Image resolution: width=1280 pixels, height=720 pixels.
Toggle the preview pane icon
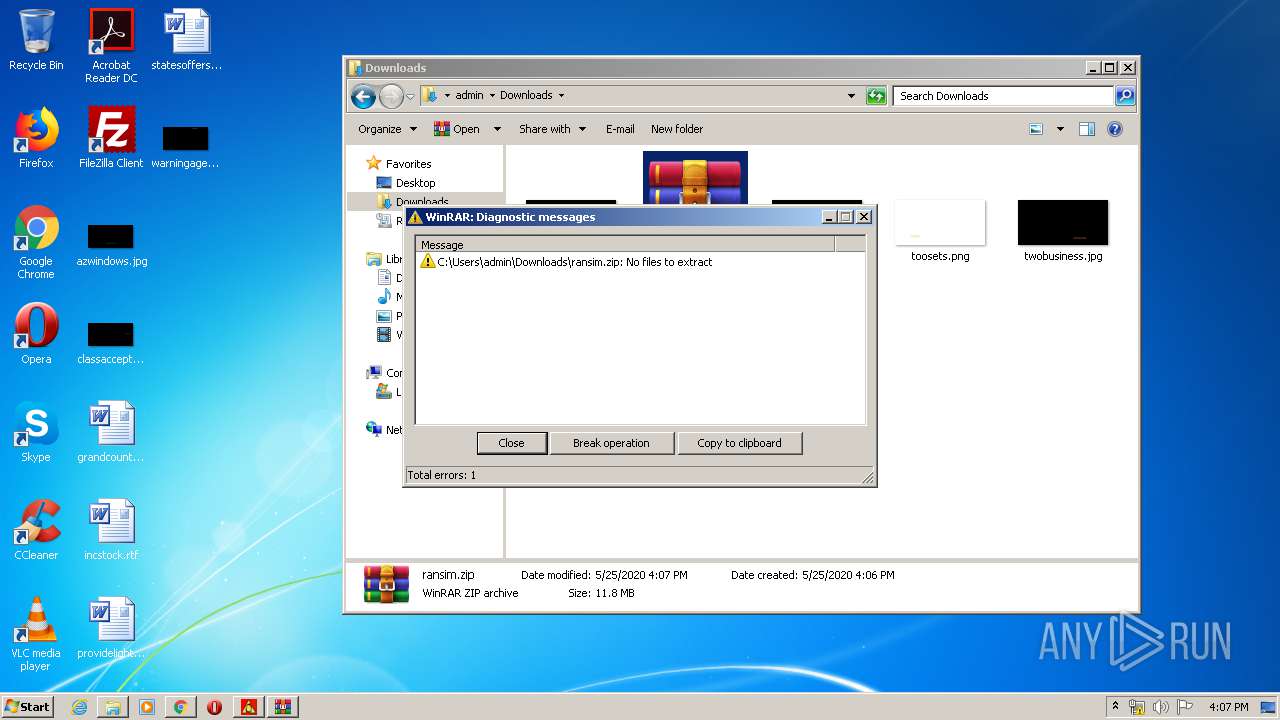(1087, 129)
